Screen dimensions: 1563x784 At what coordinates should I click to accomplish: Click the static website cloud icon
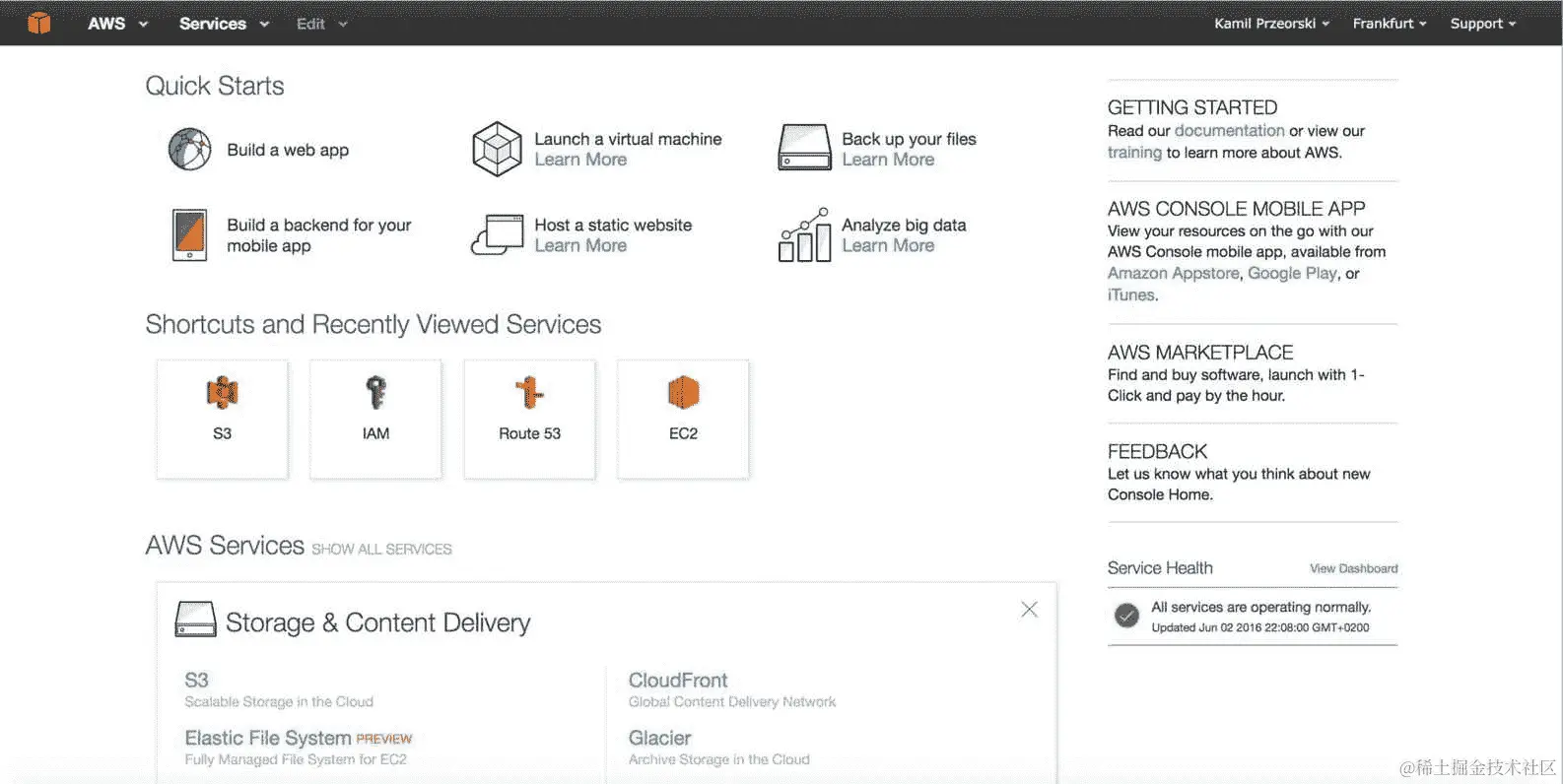click(x=497, y=235)
